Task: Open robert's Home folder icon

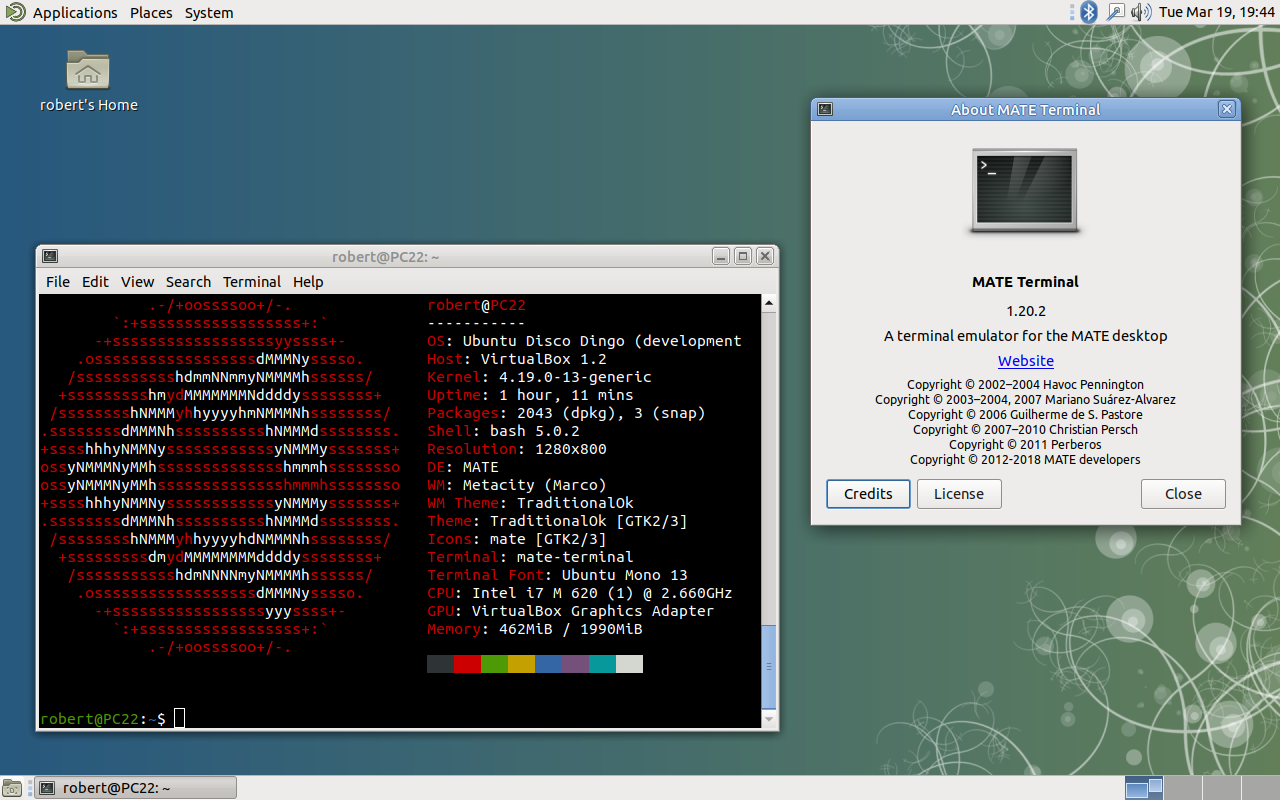Action: pos(88,70)
